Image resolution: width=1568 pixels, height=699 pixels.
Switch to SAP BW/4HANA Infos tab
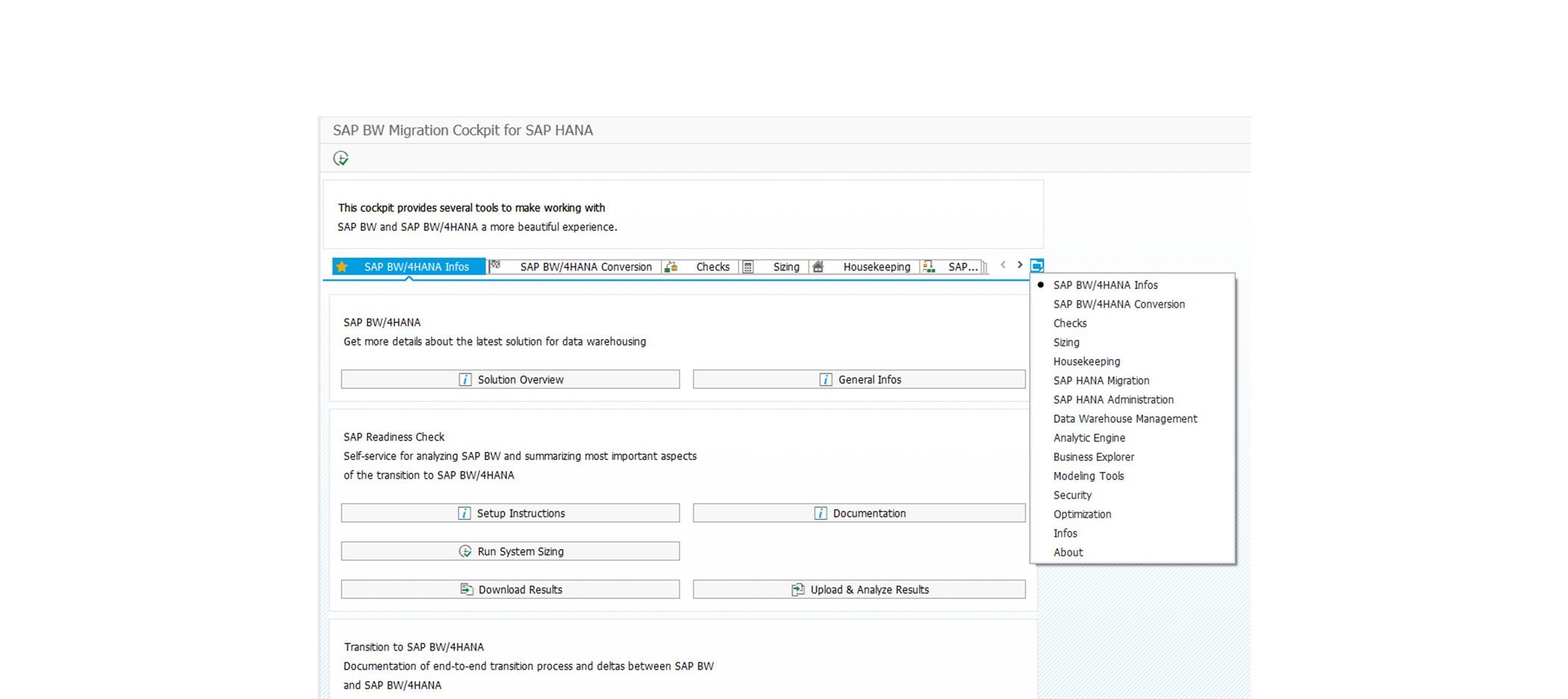pos(408,267)
